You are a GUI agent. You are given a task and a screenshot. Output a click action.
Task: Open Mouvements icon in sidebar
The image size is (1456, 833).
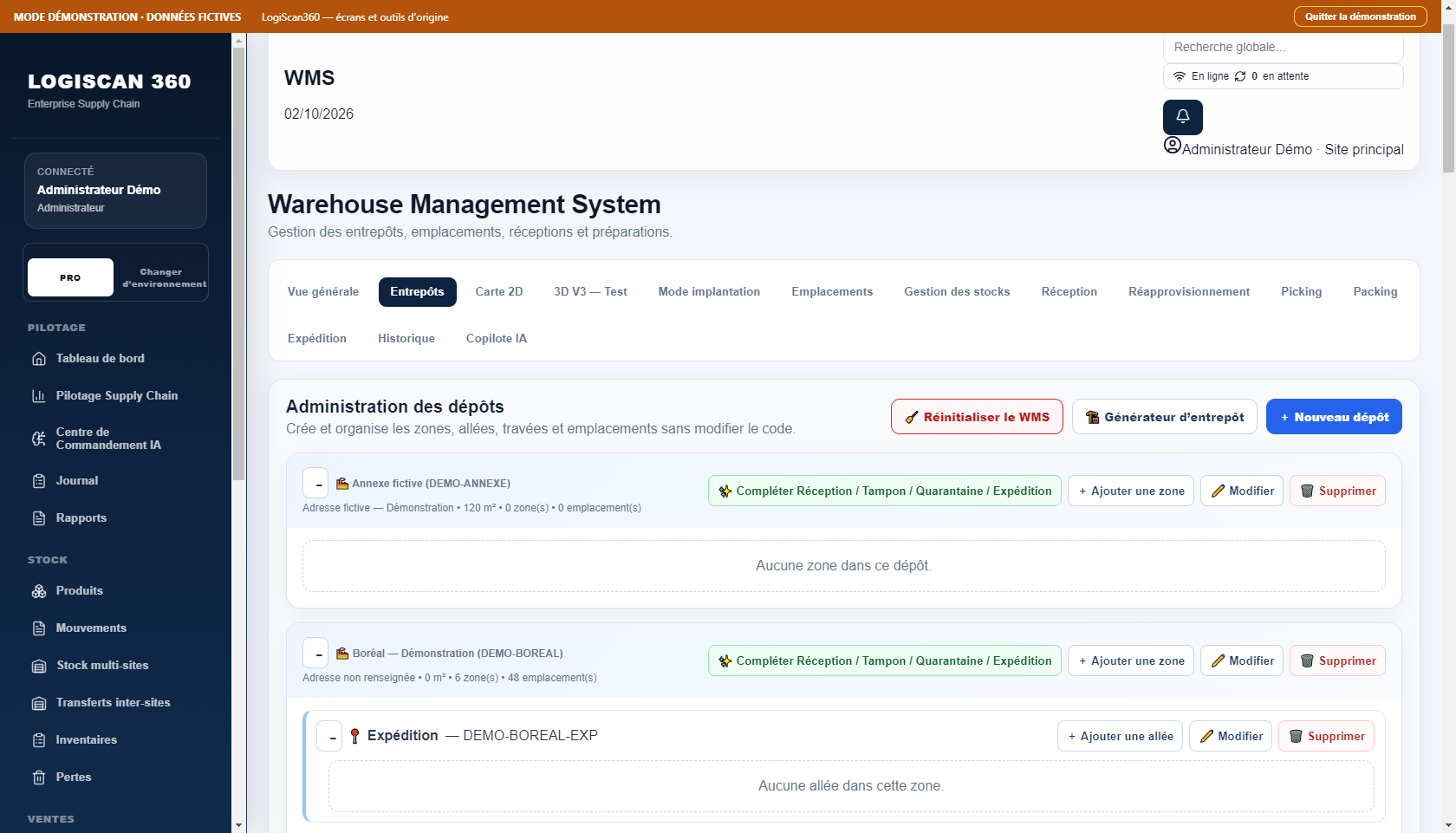click(39, 628)
